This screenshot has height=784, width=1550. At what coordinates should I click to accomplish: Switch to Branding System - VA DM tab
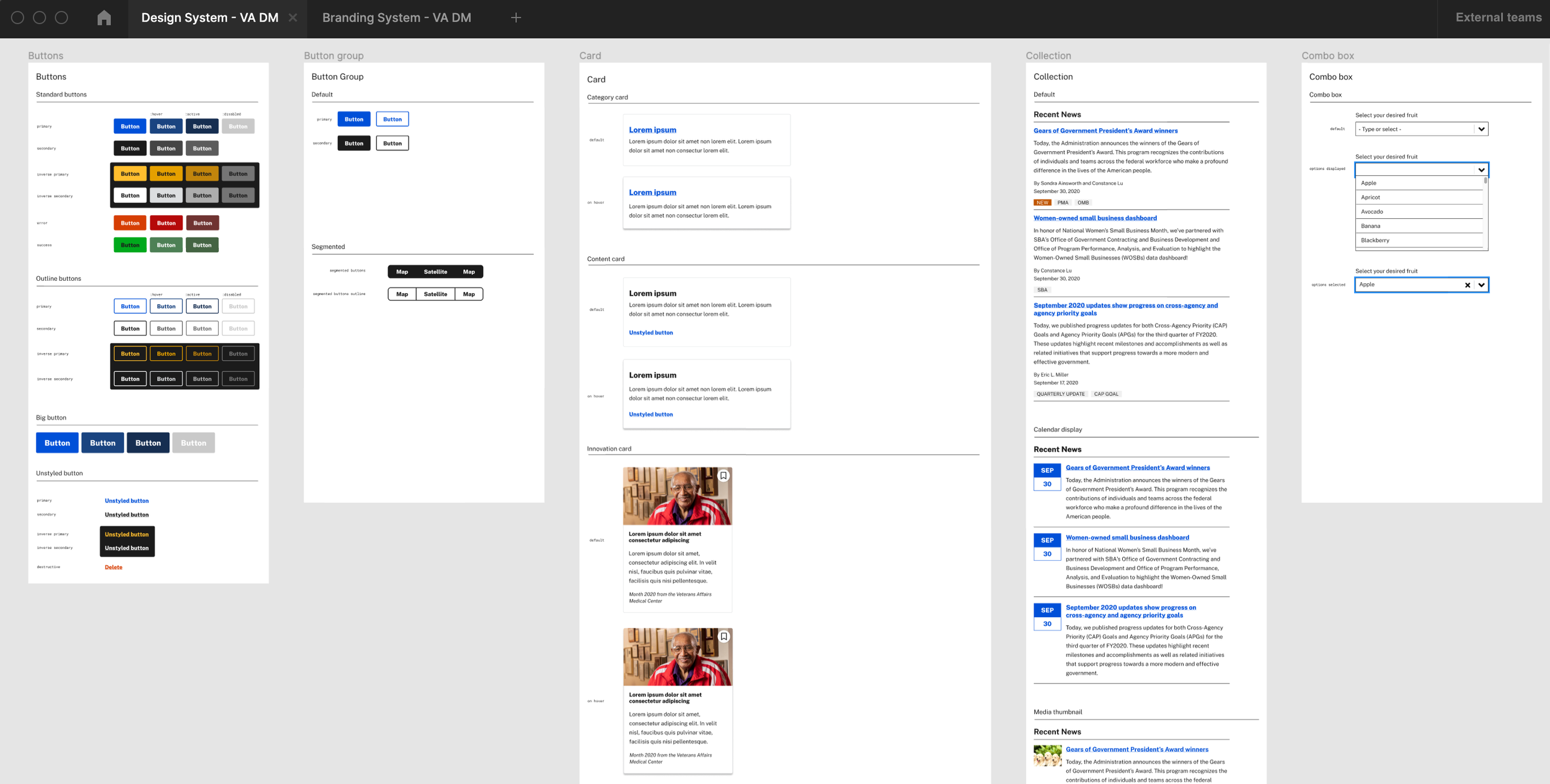tap(396, 18)
